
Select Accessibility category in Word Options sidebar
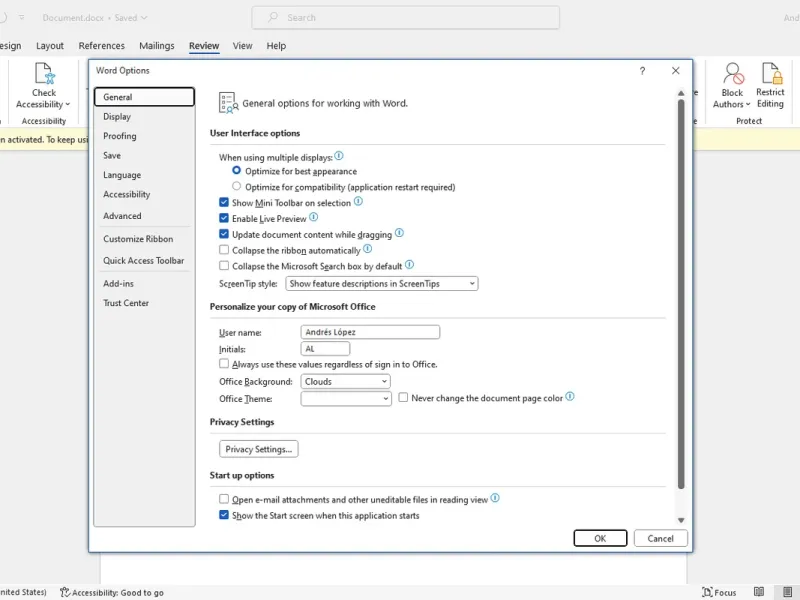coord(144,194)
